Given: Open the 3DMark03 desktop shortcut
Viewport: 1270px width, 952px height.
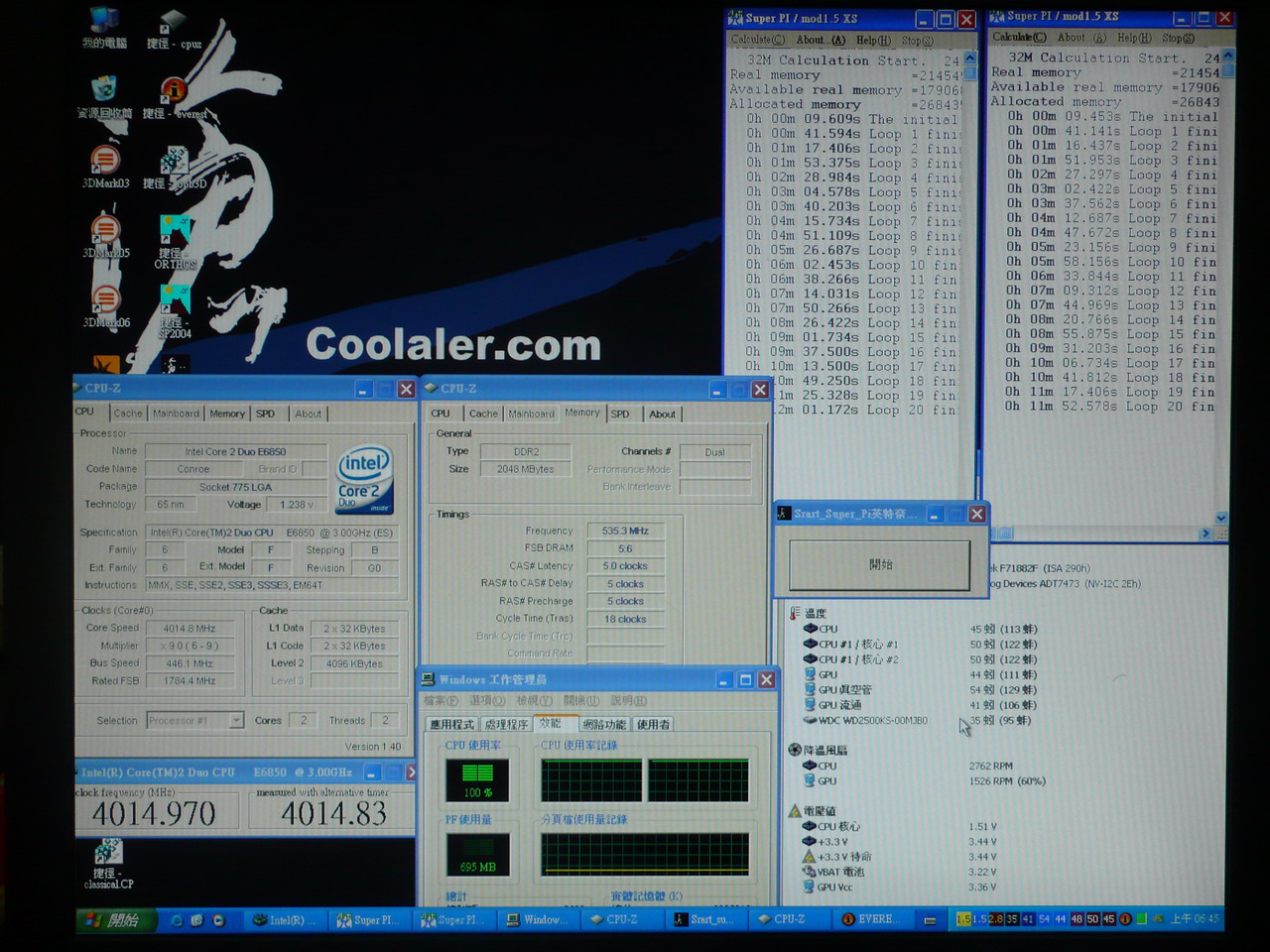Looking at the screenshot, I should point(105,166).
